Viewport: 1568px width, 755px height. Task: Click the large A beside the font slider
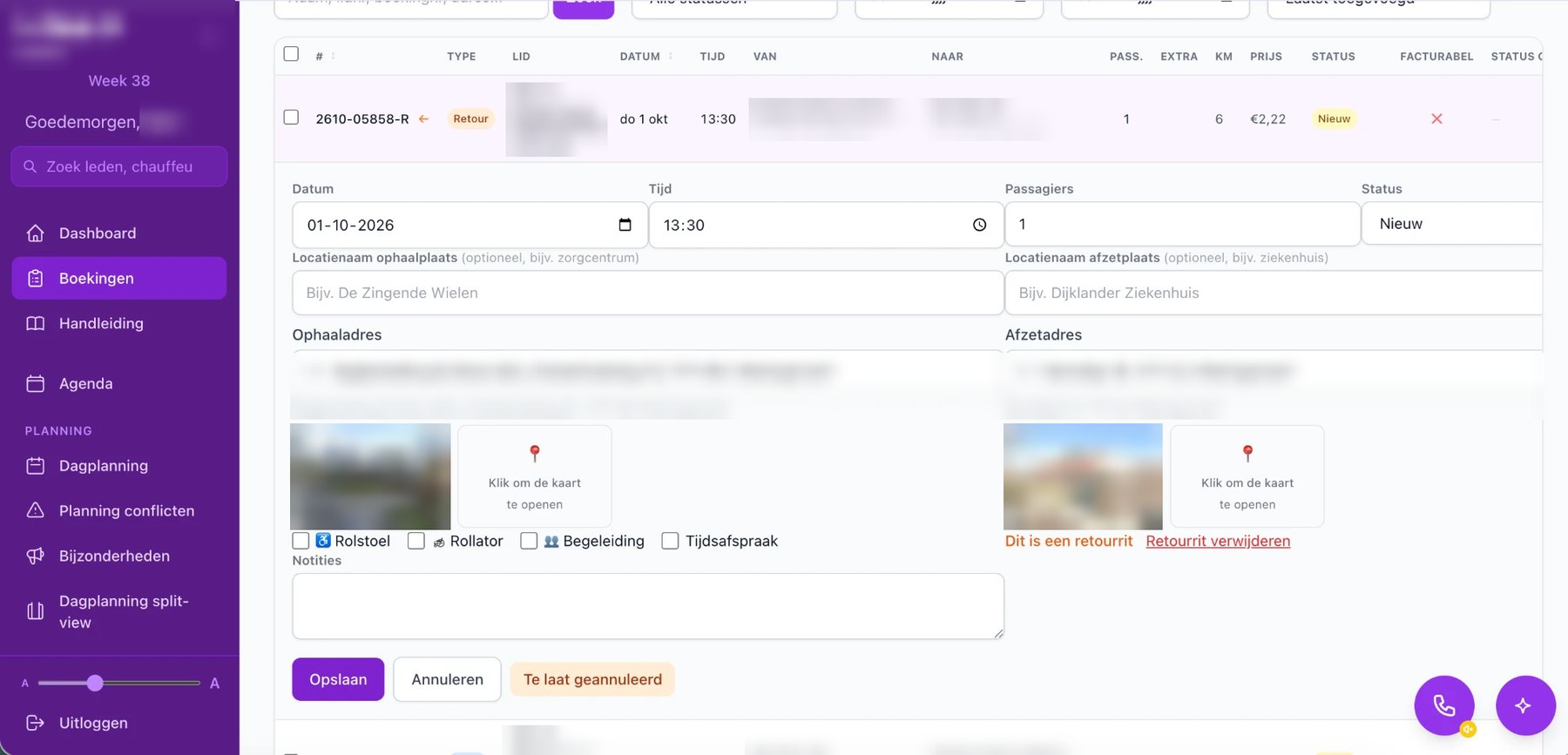coord(215,684)
